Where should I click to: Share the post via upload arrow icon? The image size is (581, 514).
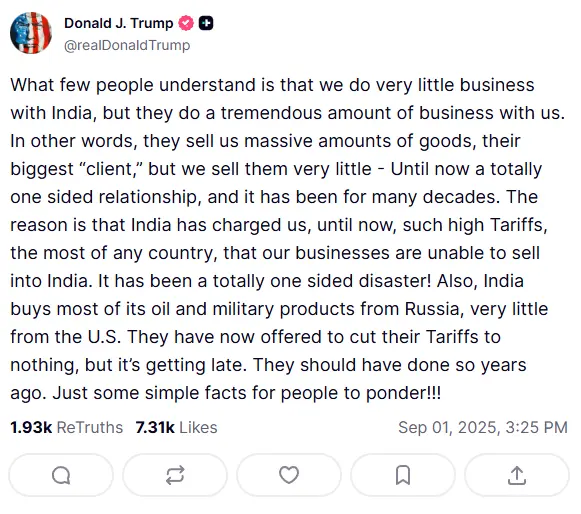pos(517,475)
